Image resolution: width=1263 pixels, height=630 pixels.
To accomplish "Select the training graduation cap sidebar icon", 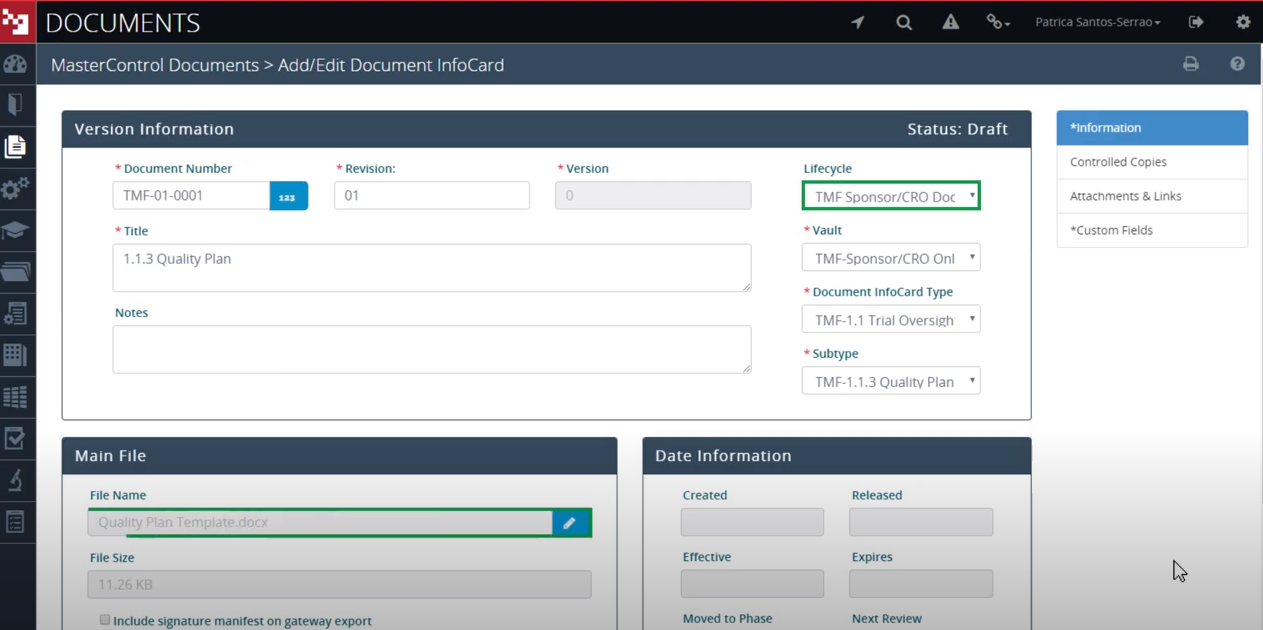I will 16,230.
